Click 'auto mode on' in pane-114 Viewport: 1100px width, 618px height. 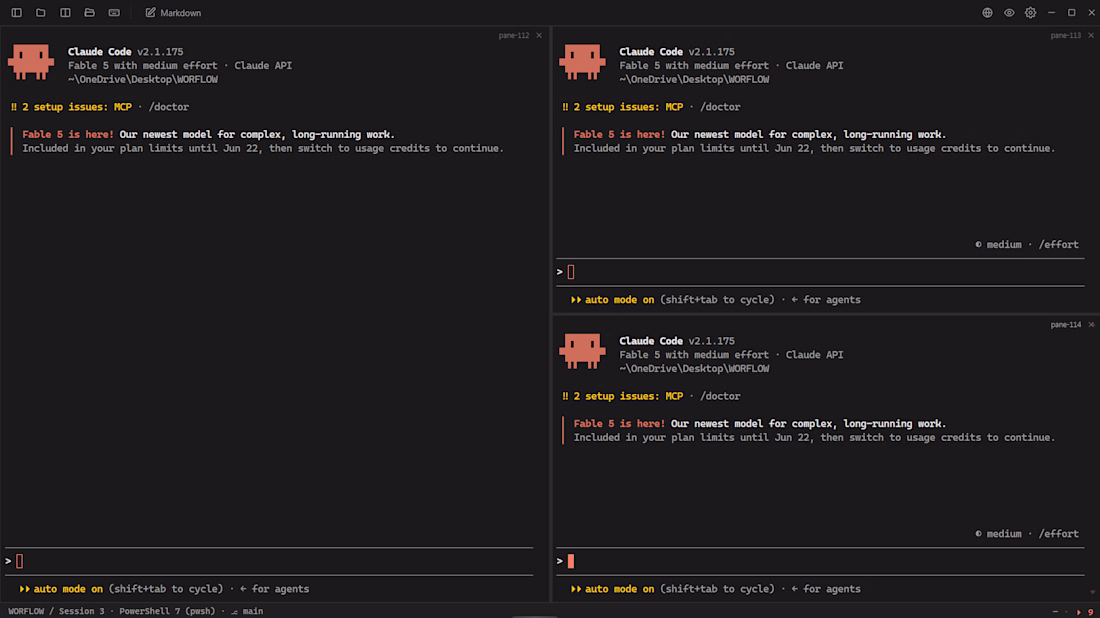click(x=619, y=589)
